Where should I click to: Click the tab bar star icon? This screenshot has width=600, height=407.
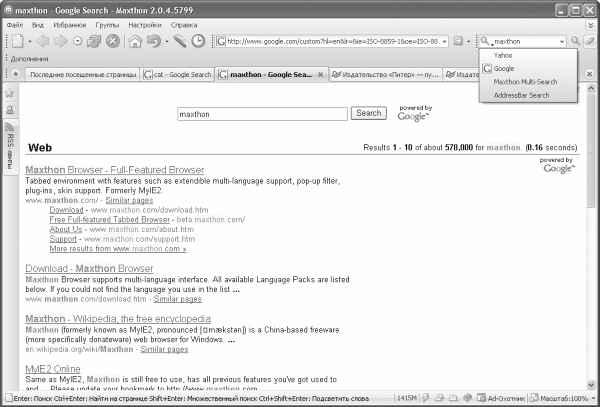[x=15, y=74]
